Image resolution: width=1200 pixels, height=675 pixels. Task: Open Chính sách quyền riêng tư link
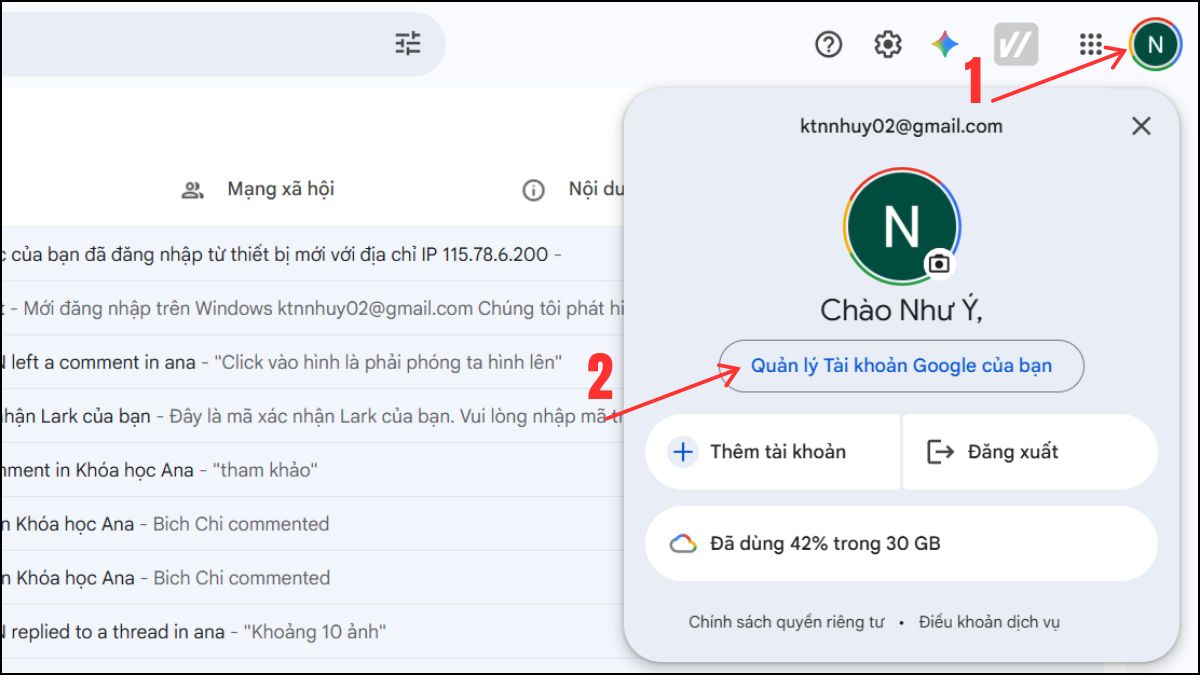(x=787, y=622)
